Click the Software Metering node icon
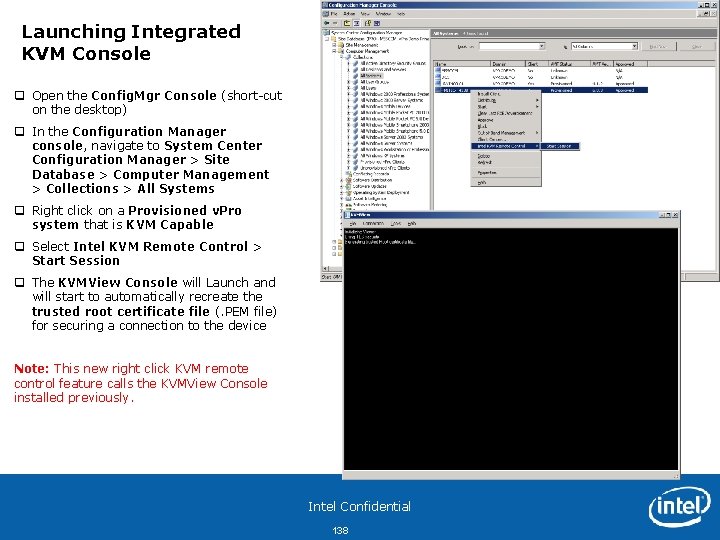Viewport: 720px width, 540px height. tap(349, 205)
